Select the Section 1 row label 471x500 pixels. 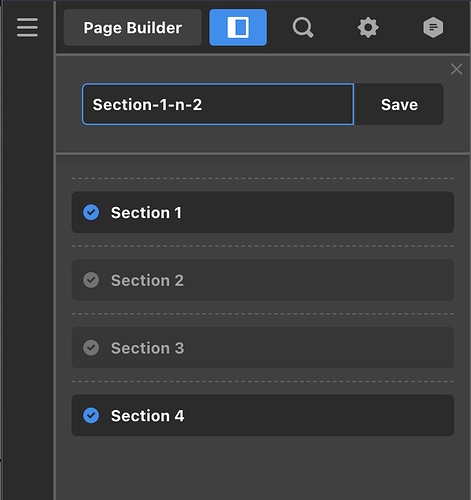[146, 213]
